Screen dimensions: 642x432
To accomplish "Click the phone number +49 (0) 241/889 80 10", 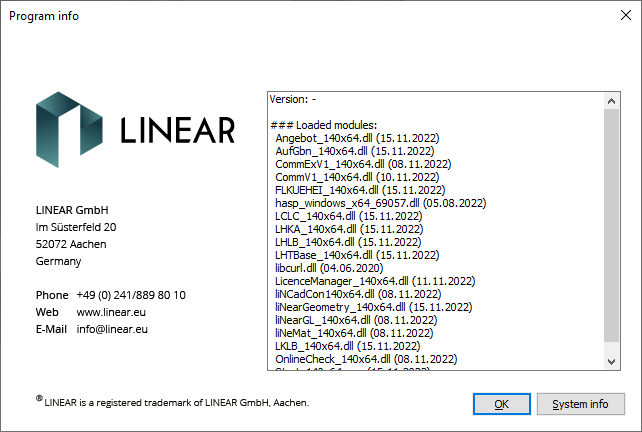I will (x=131, y=295).
